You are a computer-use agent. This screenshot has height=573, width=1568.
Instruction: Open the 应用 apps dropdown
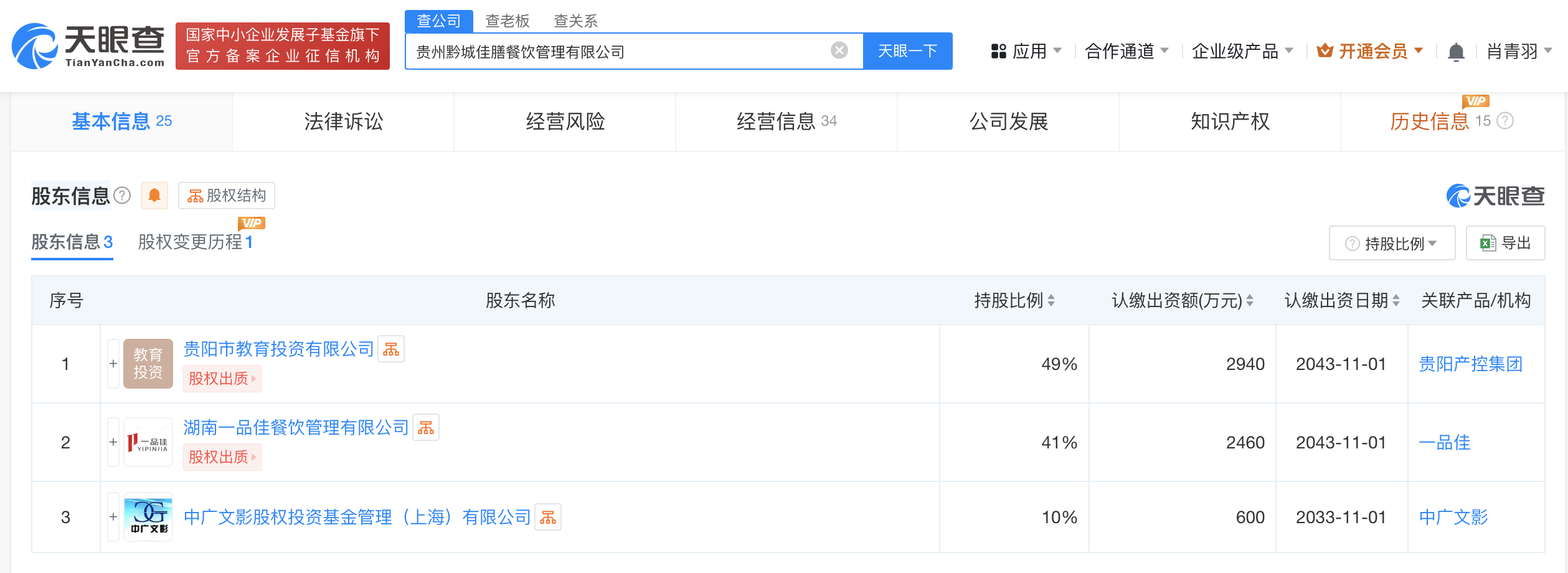(x=1026, y=51)
